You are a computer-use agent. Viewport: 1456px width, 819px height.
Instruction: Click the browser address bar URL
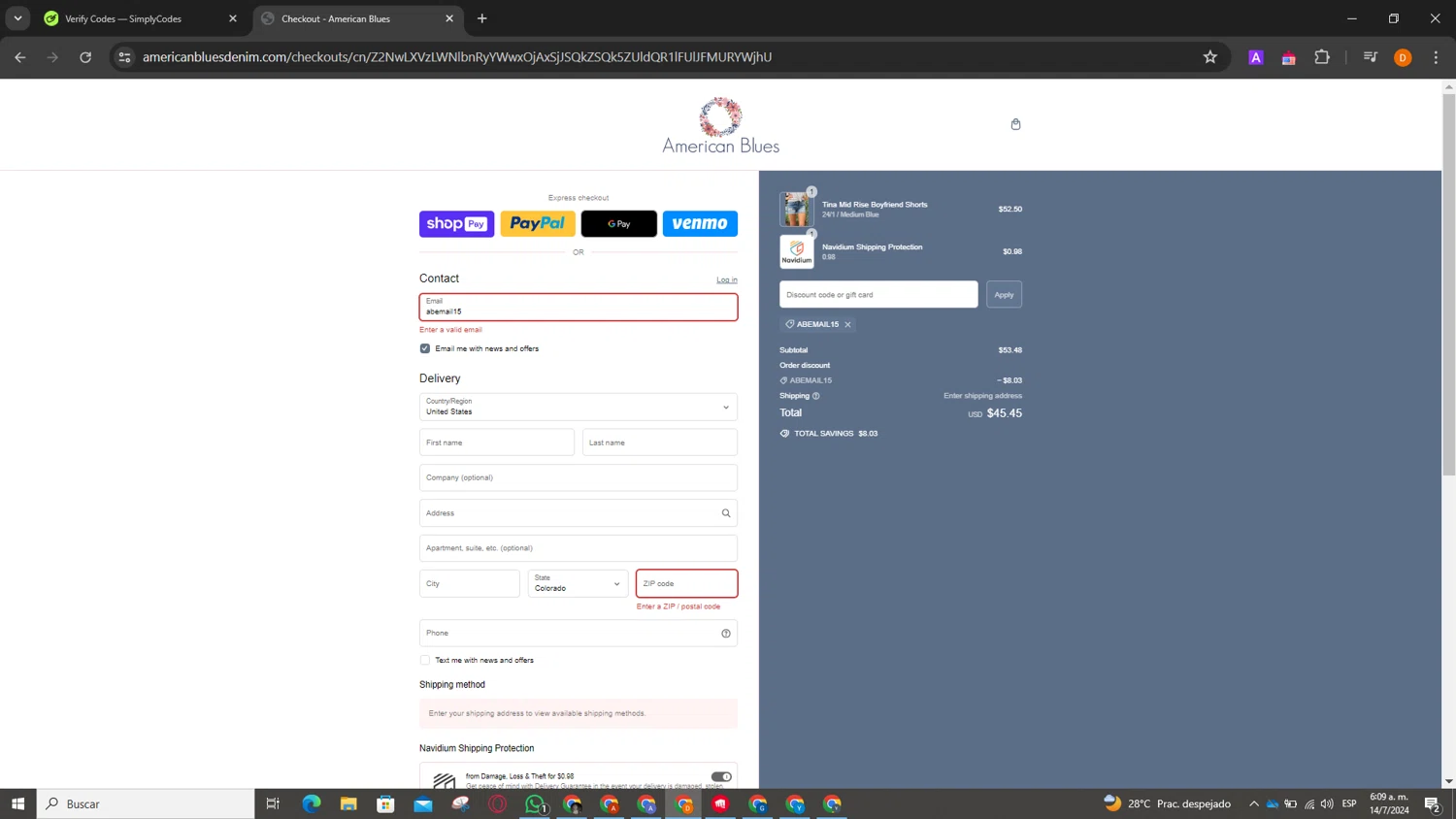[x=457, y=57]
